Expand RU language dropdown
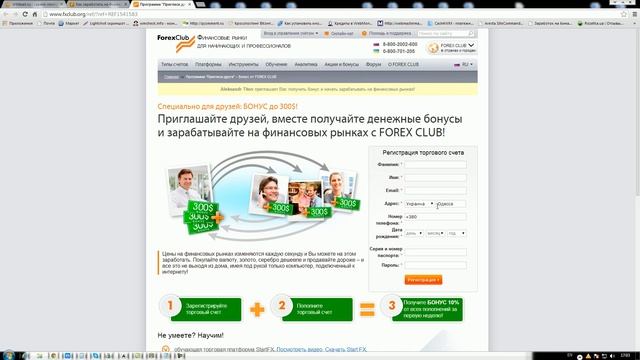Screen dimensions: 640x360 [x=463, y=64]
